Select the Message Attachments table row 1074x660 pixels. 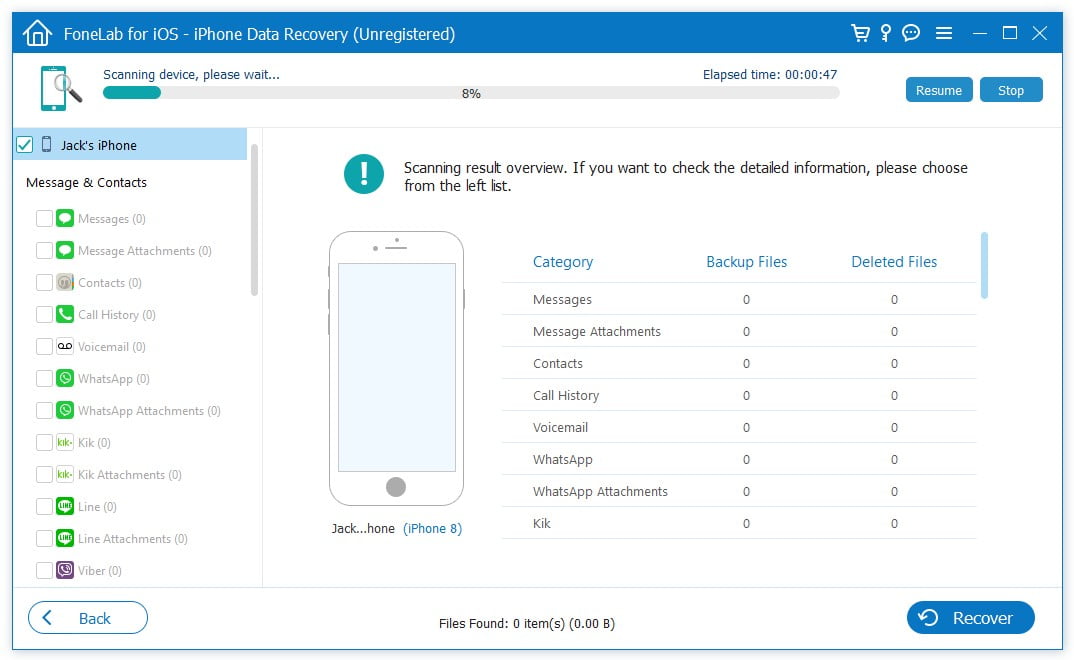click(x=739, y=331)
